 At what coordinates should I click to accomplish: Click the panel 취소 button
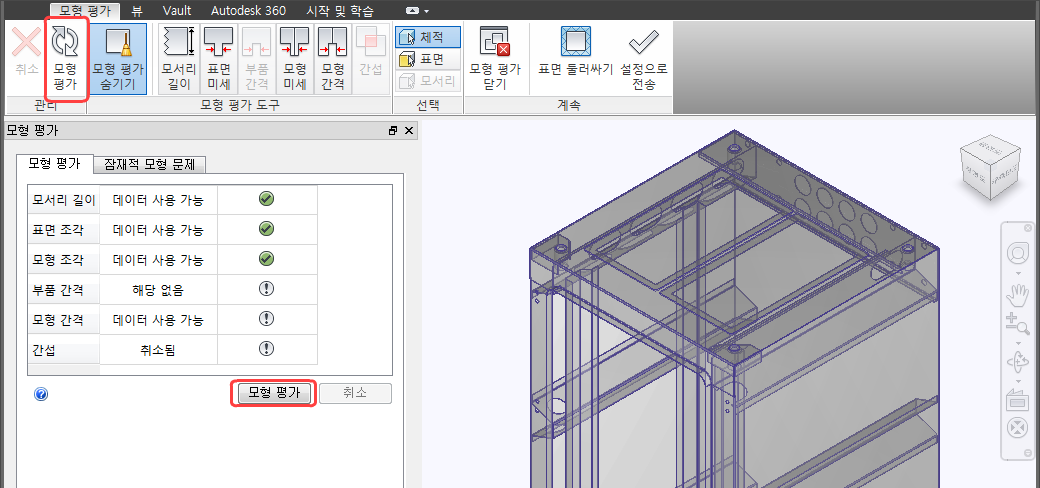tap(356, 393)
